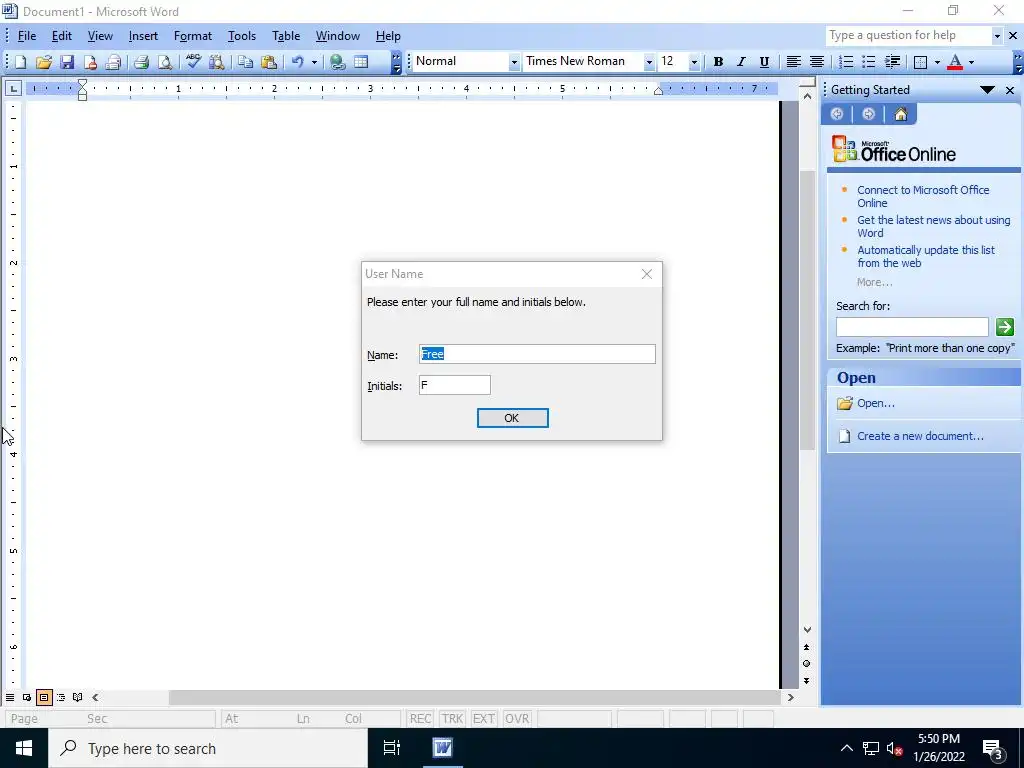Open the Style dropdown showing Normal

pos(515,62)
